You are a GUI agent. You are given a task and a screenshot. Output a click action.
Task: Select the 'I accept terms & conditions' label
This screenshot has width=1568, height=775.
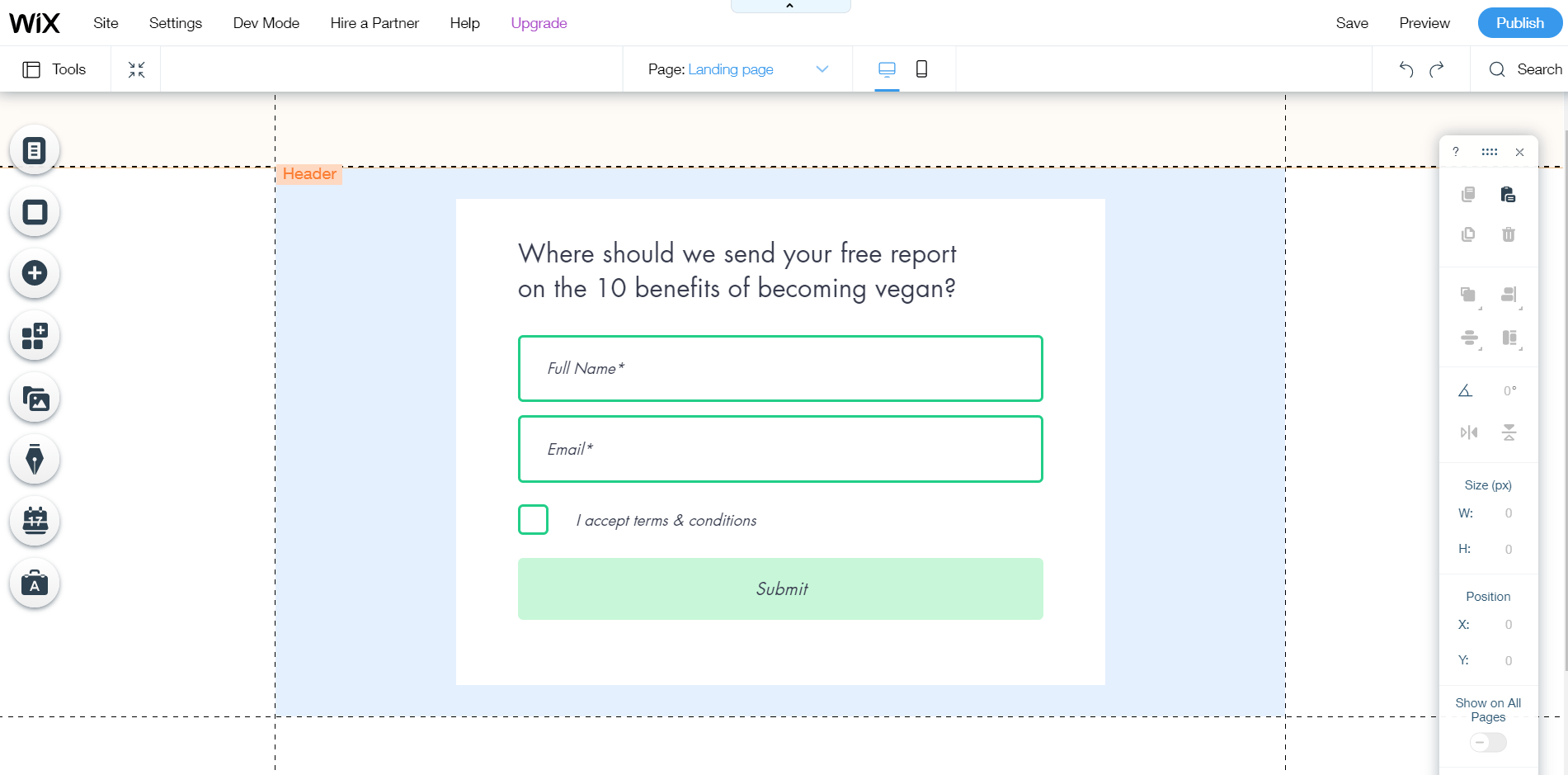(x=666, y=520)
